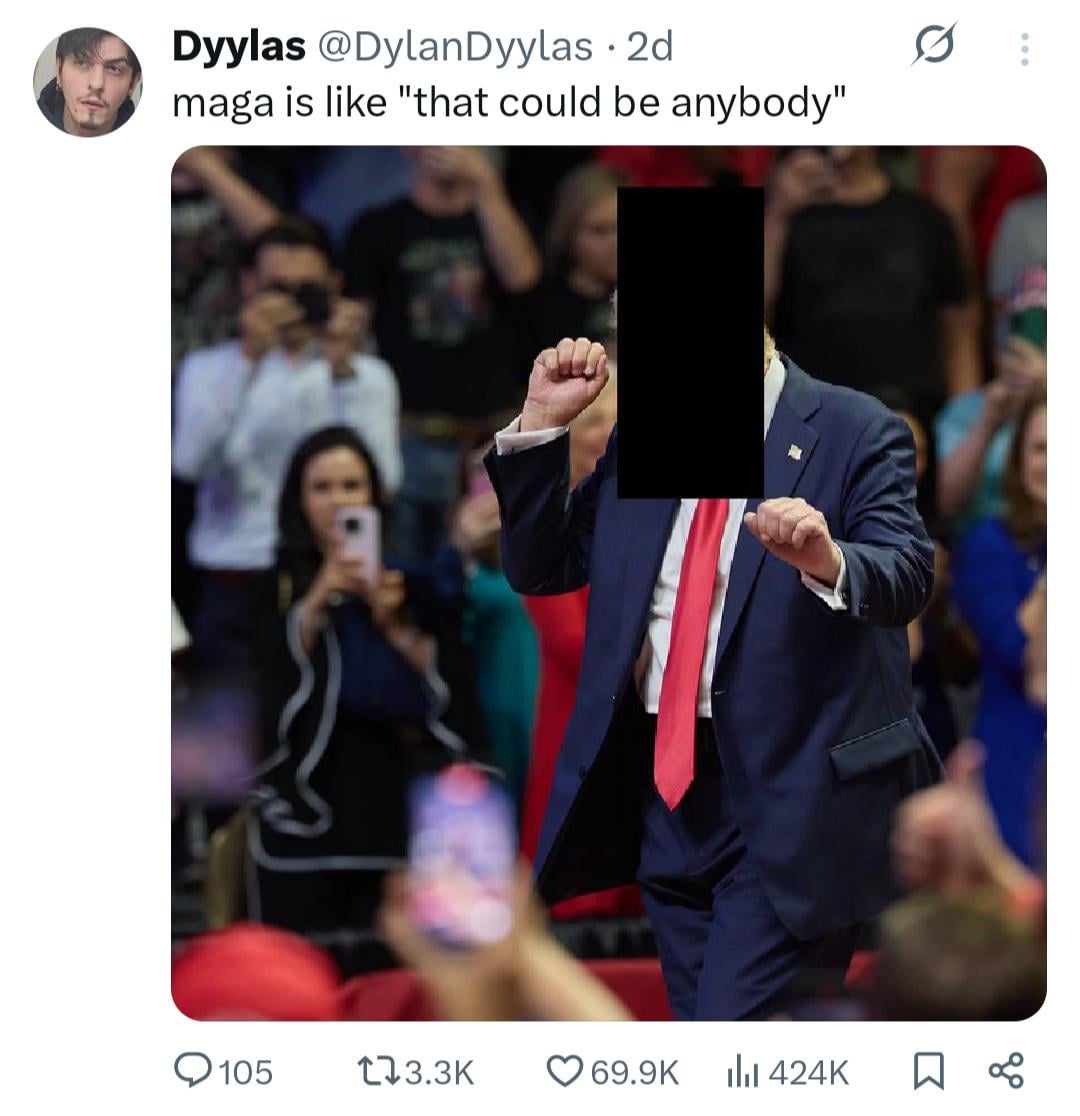Open the reply comment bubble icon
The image size is (1080, 1116).
coord(193,1071)
